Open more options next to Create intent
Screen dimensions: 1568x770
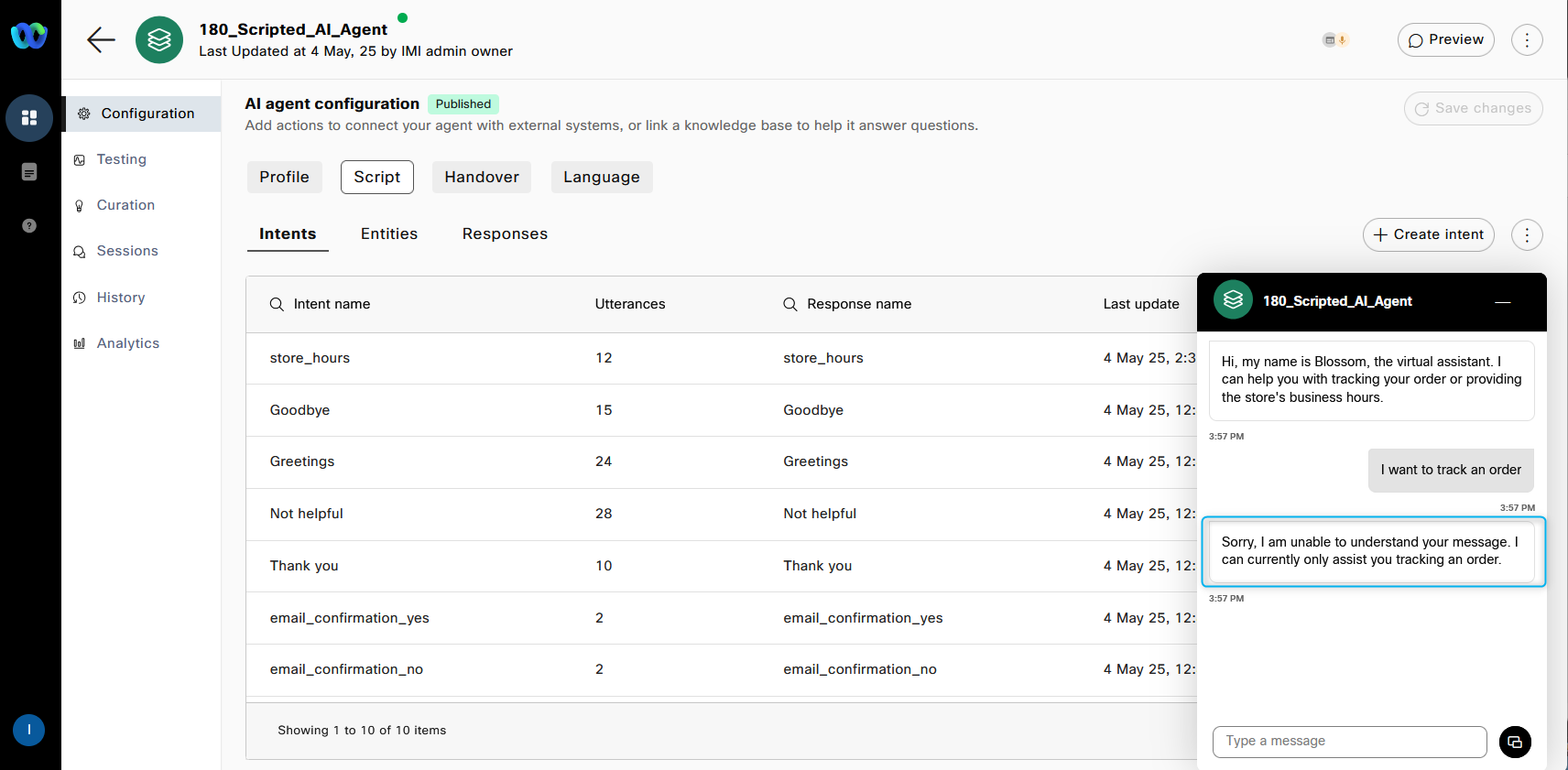point(1527,235)
